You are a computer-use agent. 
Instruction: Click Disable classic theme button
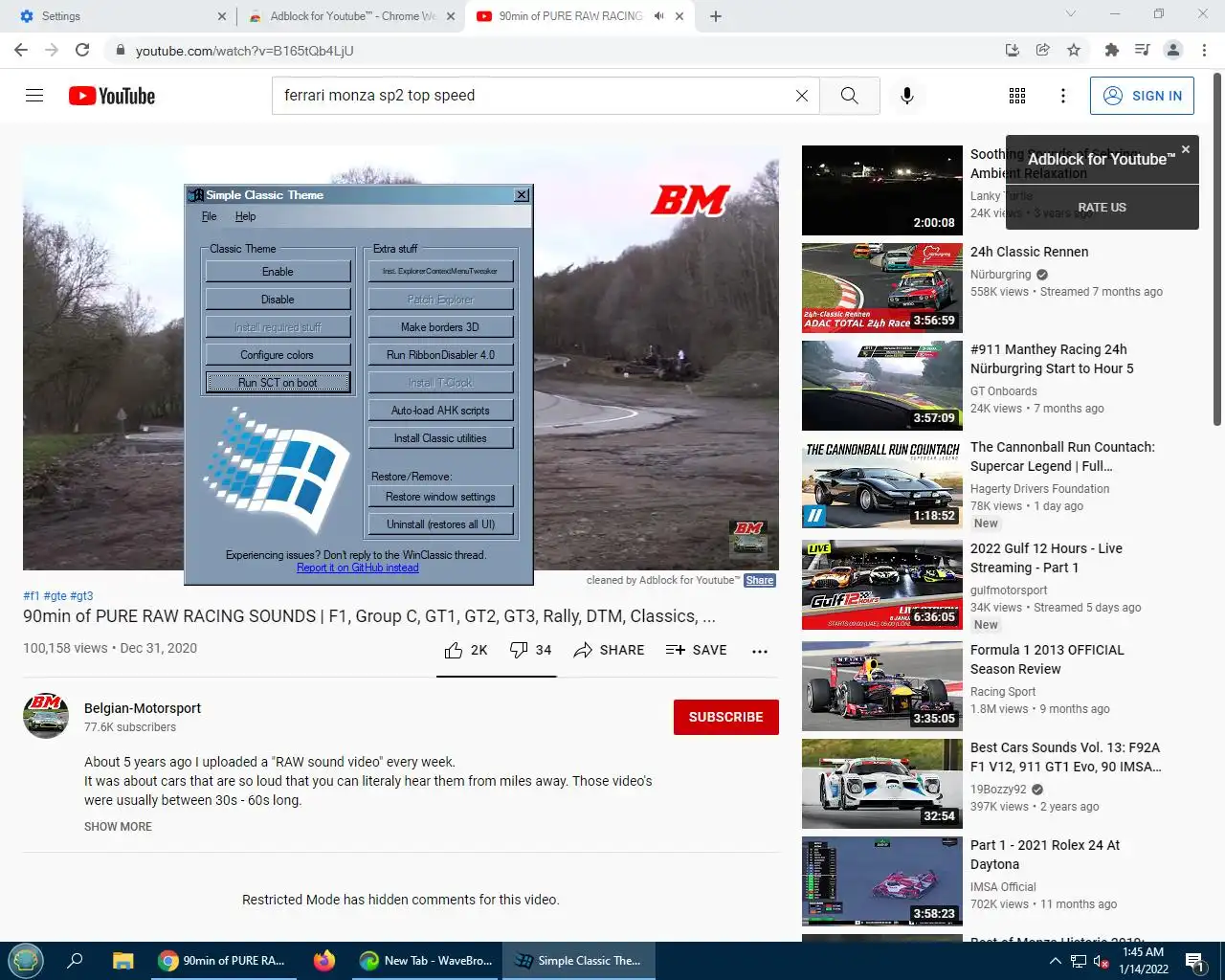[278, 300]
